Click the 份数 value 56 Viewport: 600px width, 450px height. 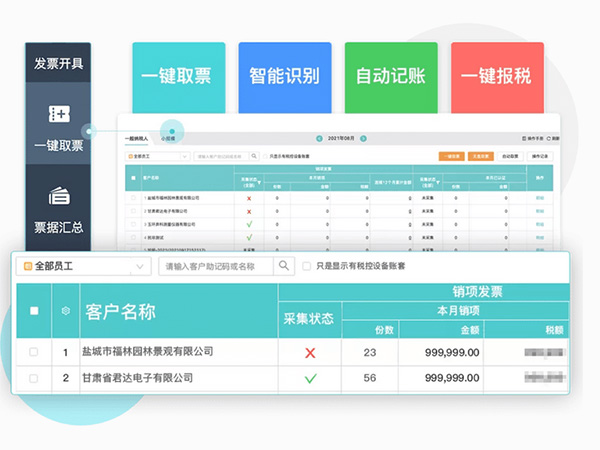pyautogui.click(x=370, y=378)
